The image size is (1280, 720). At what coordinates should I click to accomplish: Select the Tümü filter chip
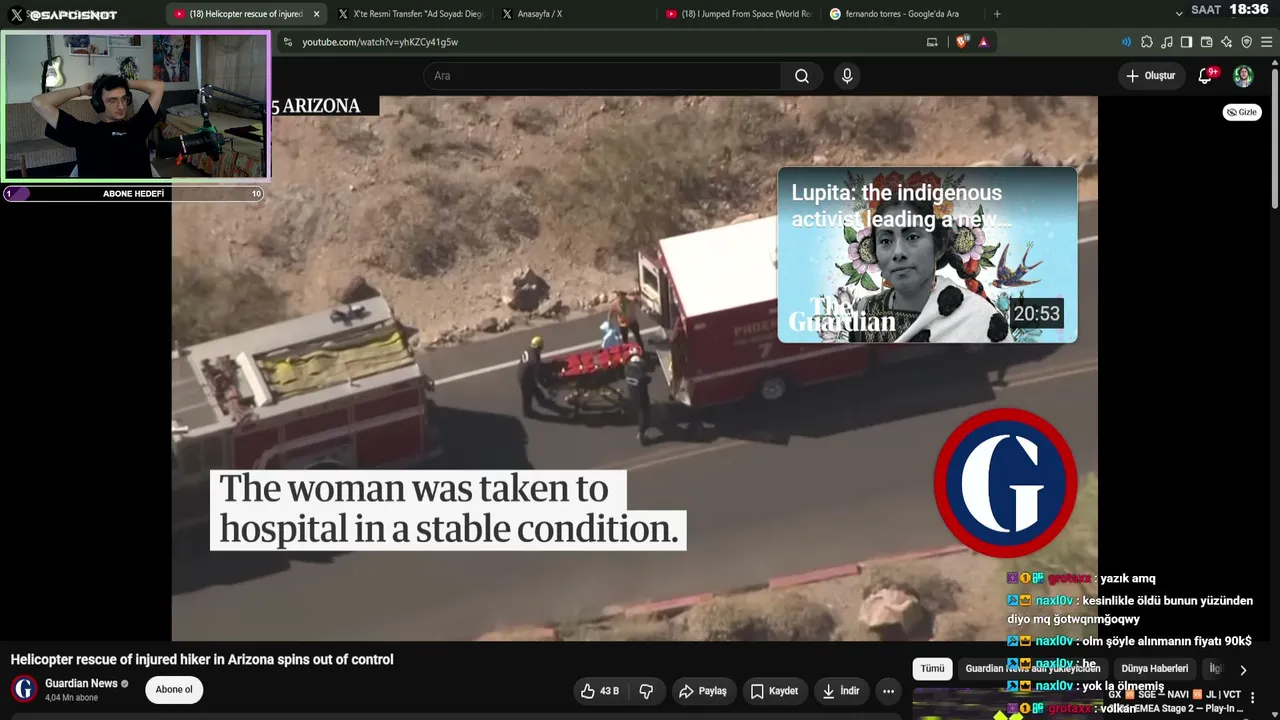pyautogui.click(x=932, y=669)
